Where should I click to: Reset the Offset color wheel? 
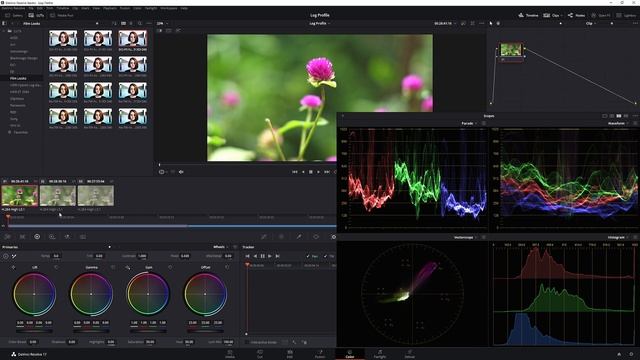[227, 267]
